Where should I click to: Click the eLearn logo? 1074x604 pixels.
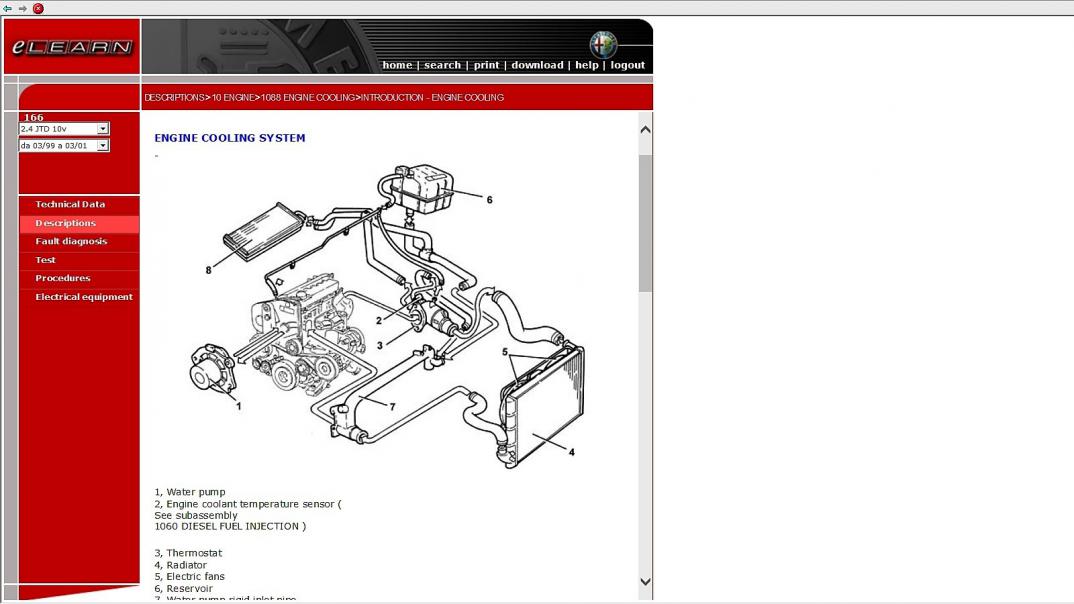[72, 47]
